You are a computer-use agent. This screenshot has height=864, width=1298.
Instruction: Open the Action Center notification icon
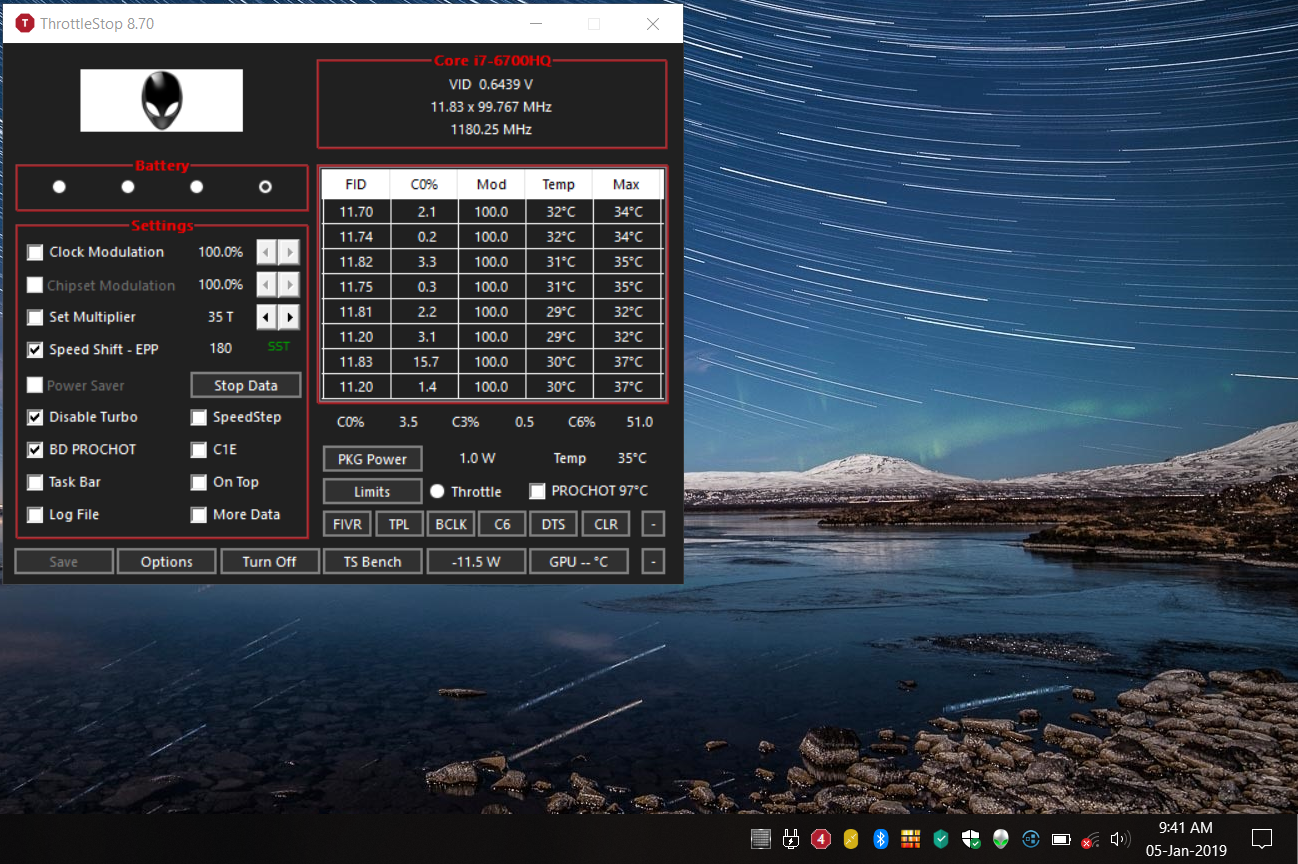tap(1262, 838)
